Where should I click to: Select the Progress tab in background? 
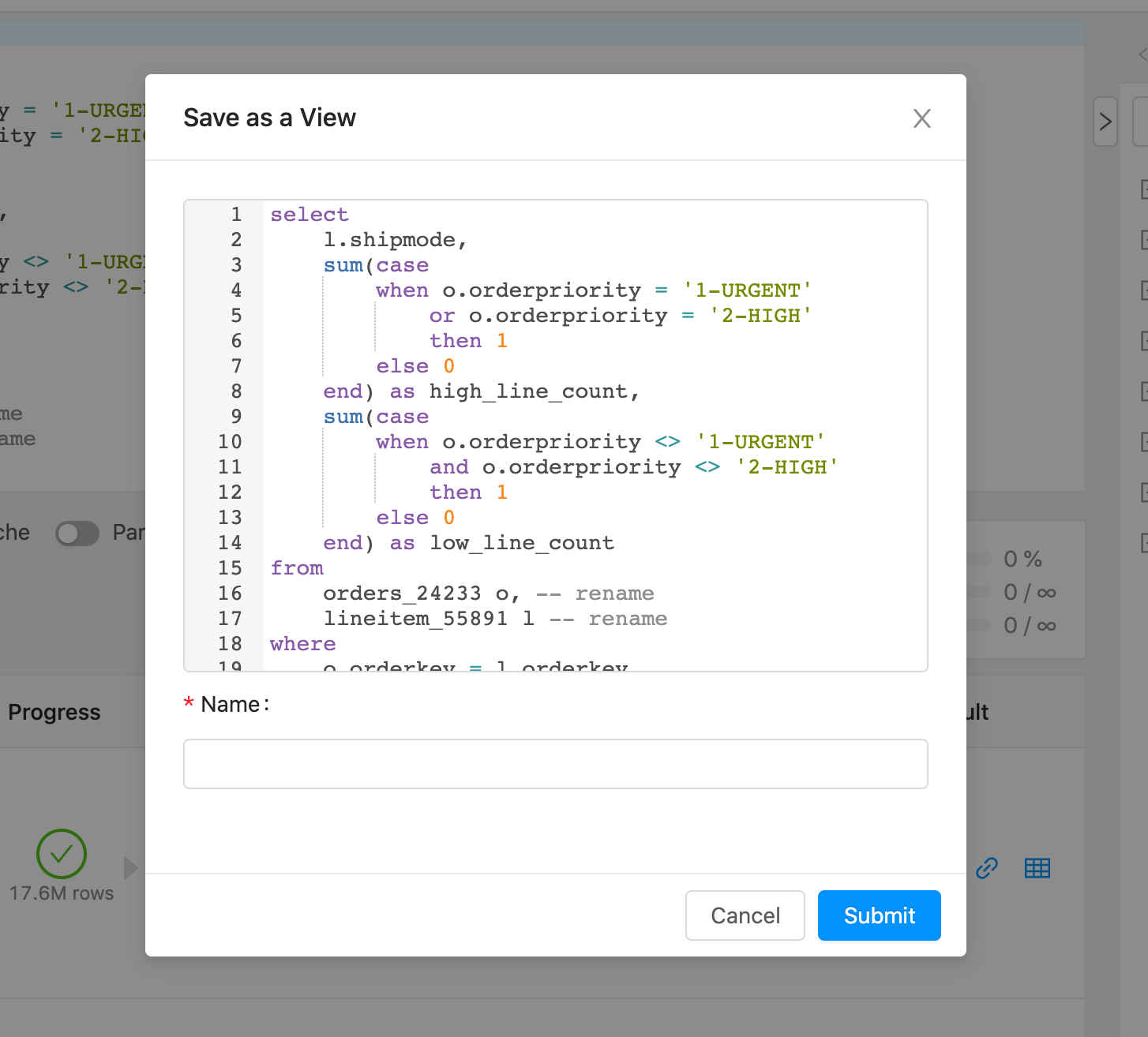[x=54, y=712]
